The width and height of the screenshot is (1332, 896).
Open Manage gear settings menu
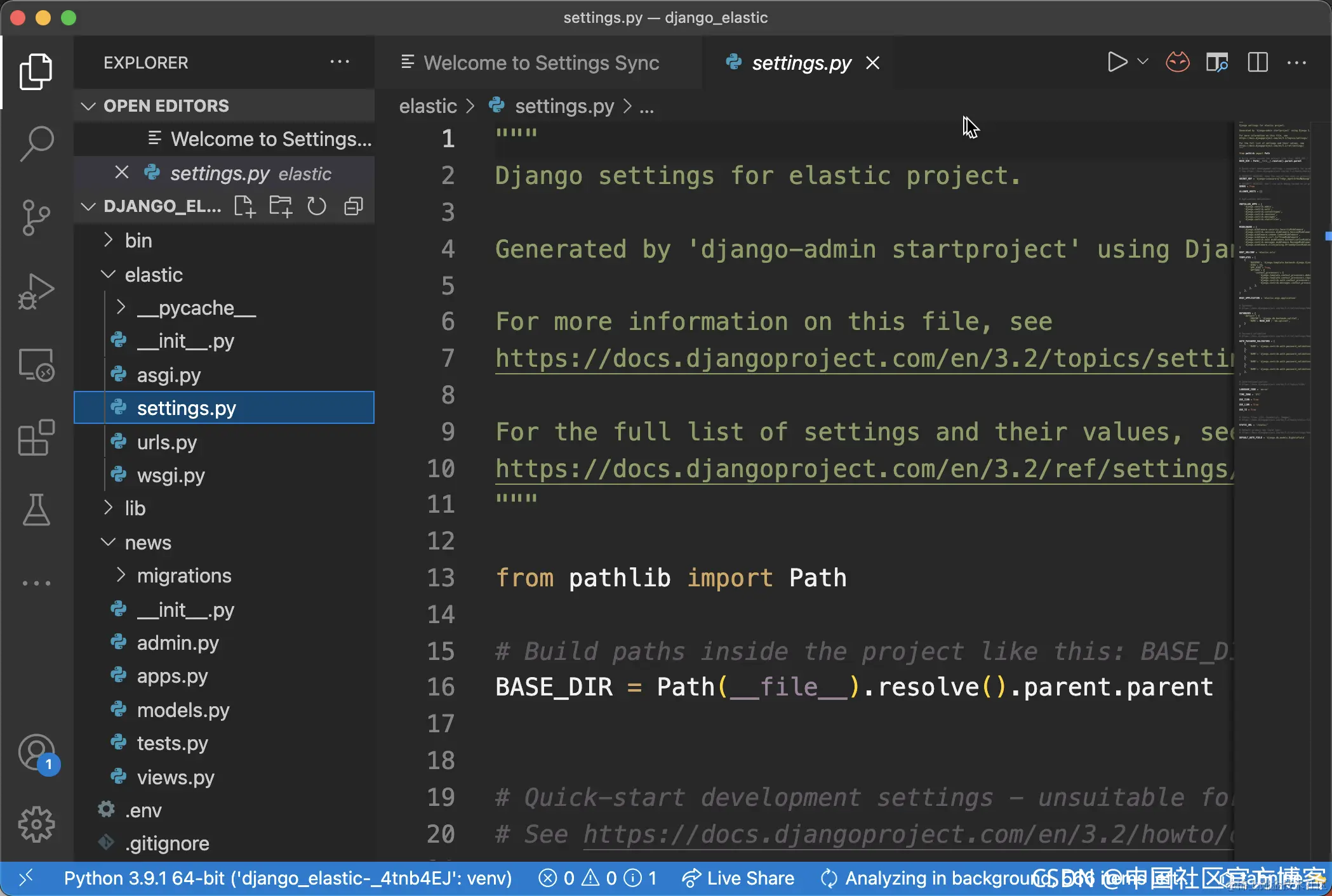[36, 824]
